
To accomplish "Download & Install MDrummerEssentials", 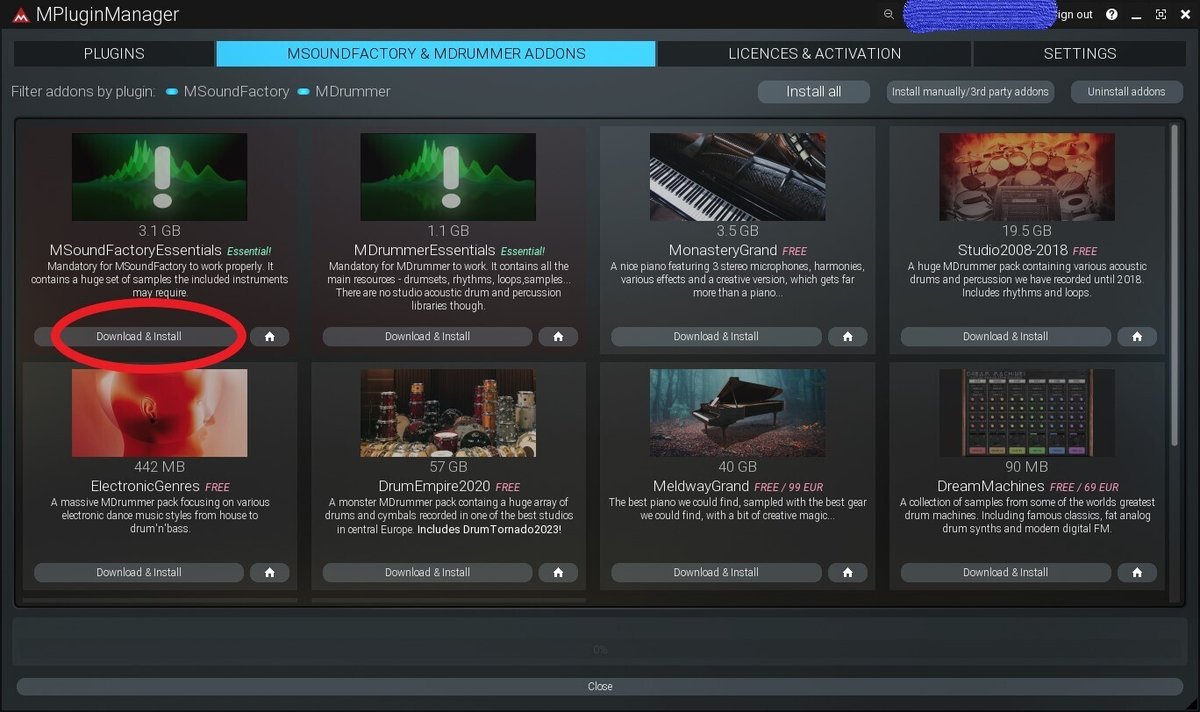I will pyautogui.click(x=428, y=337).
